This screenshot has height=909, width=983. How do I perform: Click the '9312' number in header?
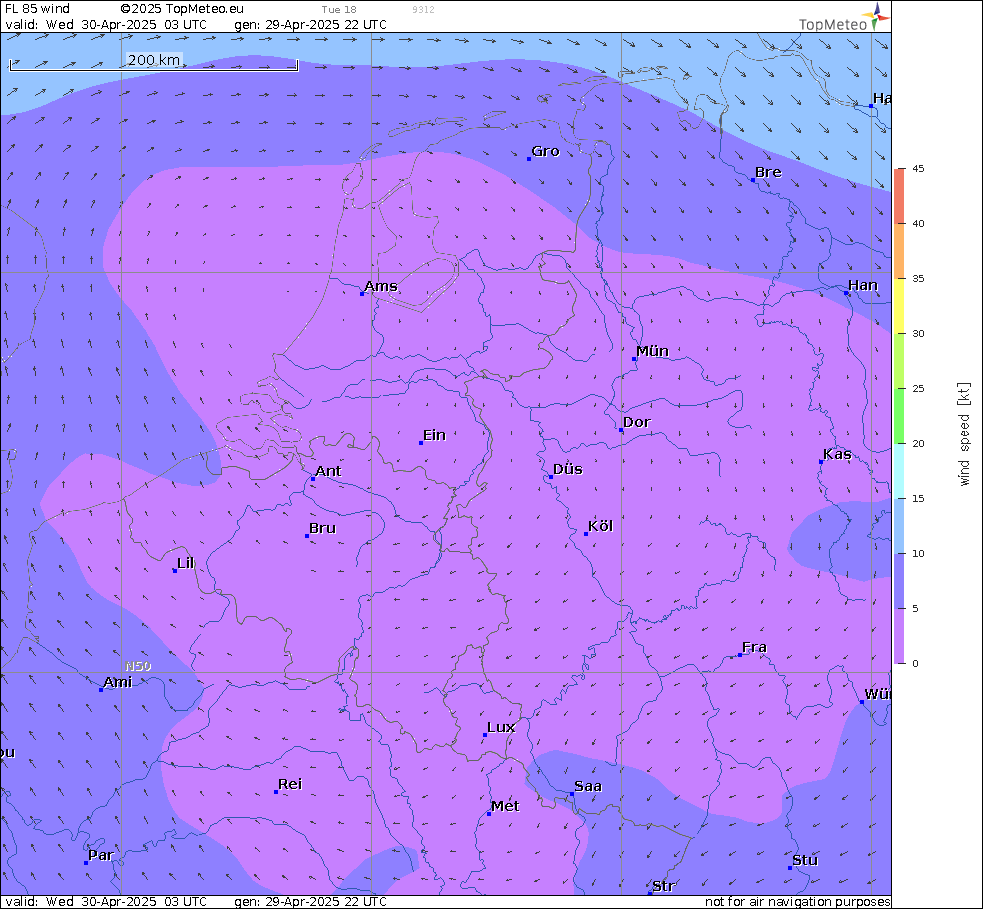[x=423, y=9]
